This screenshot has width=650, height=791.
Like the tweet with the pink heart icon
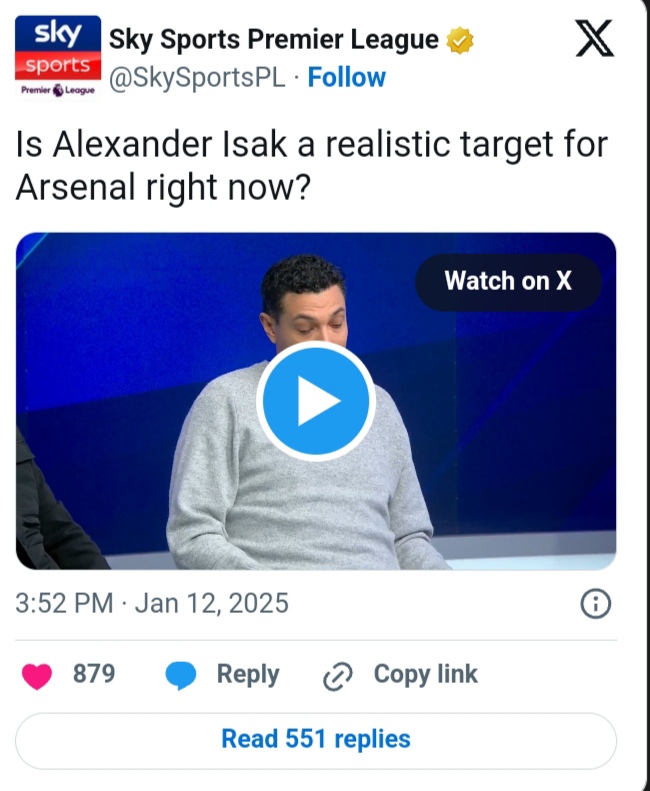38,676
